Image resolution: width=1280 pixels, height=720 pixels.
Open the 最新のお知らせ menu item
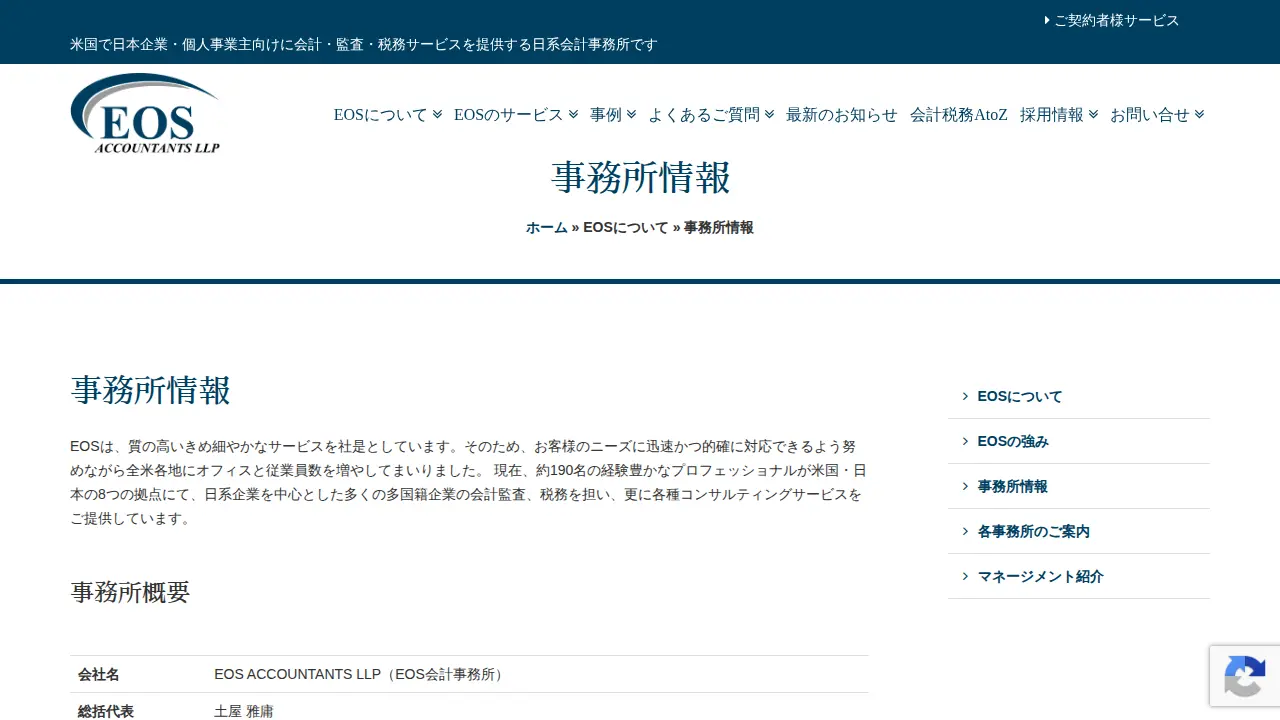point(842,114)
